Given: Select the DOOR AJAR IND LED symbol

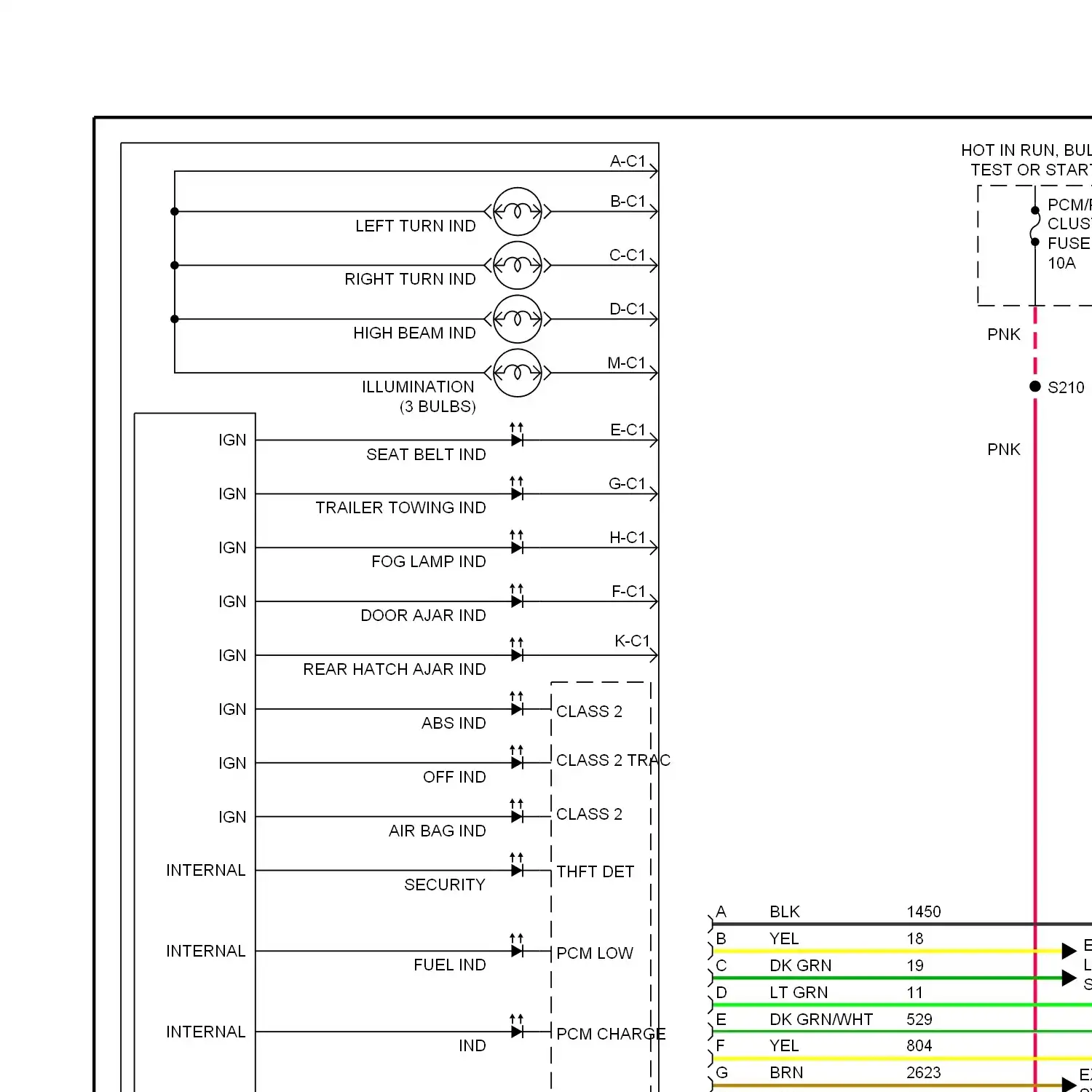Looking at the screenshot, I should tap(517, 597).
